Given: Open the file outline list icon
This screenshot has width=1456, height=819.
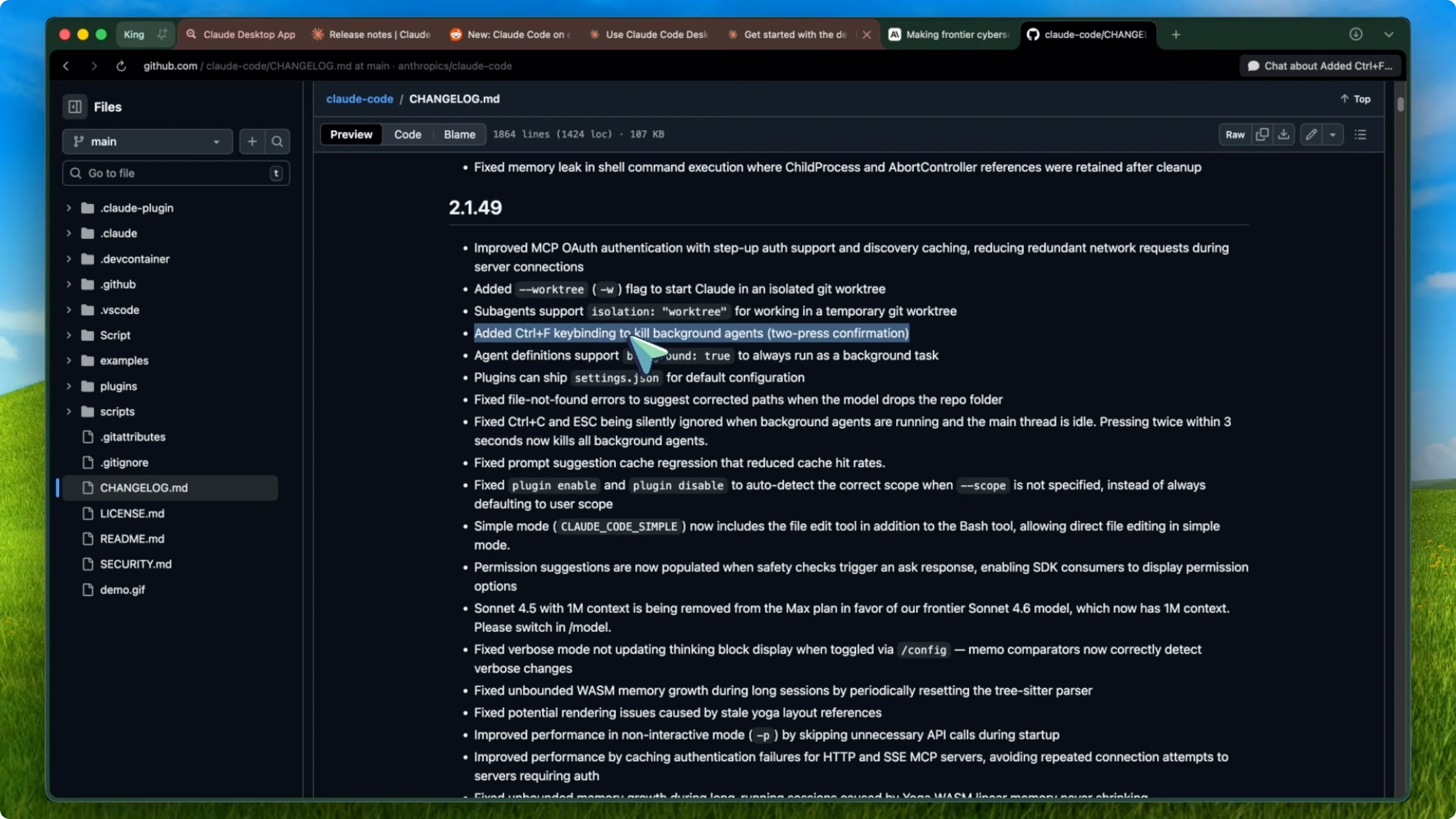Looking at the screenshot, I should coord(1360,135).
